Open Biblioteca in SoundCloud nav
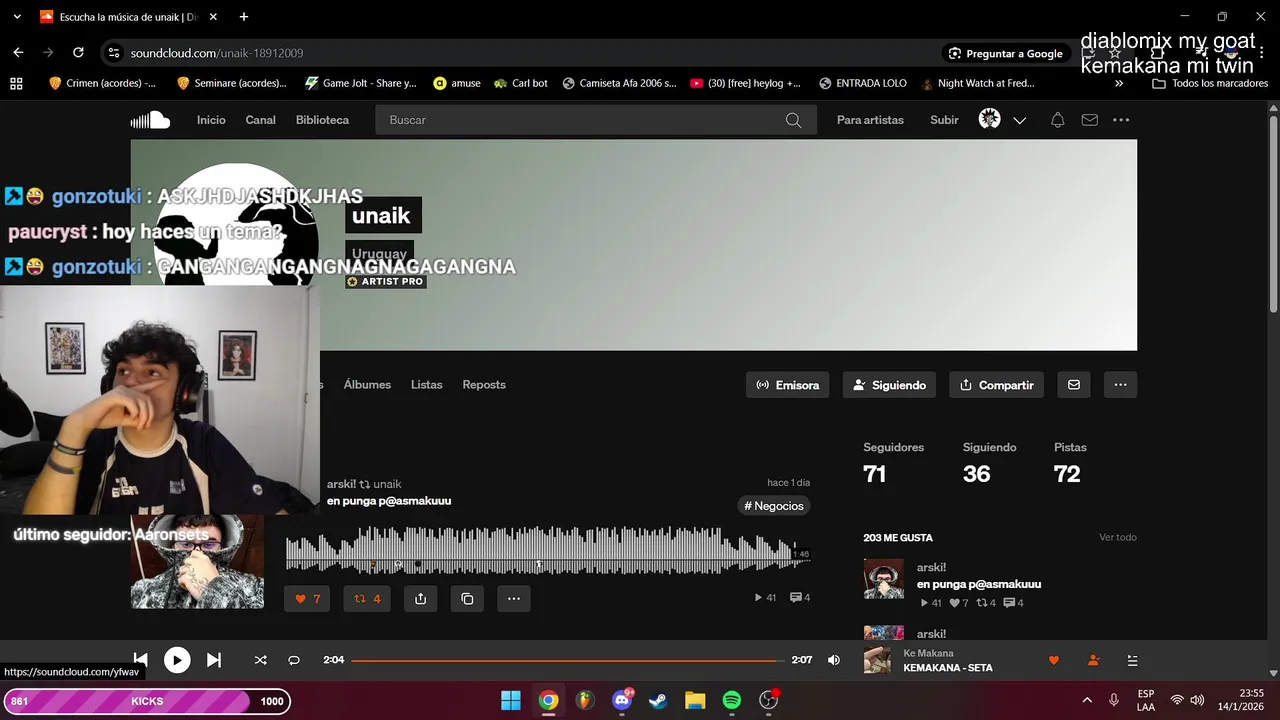 (322, 120)
